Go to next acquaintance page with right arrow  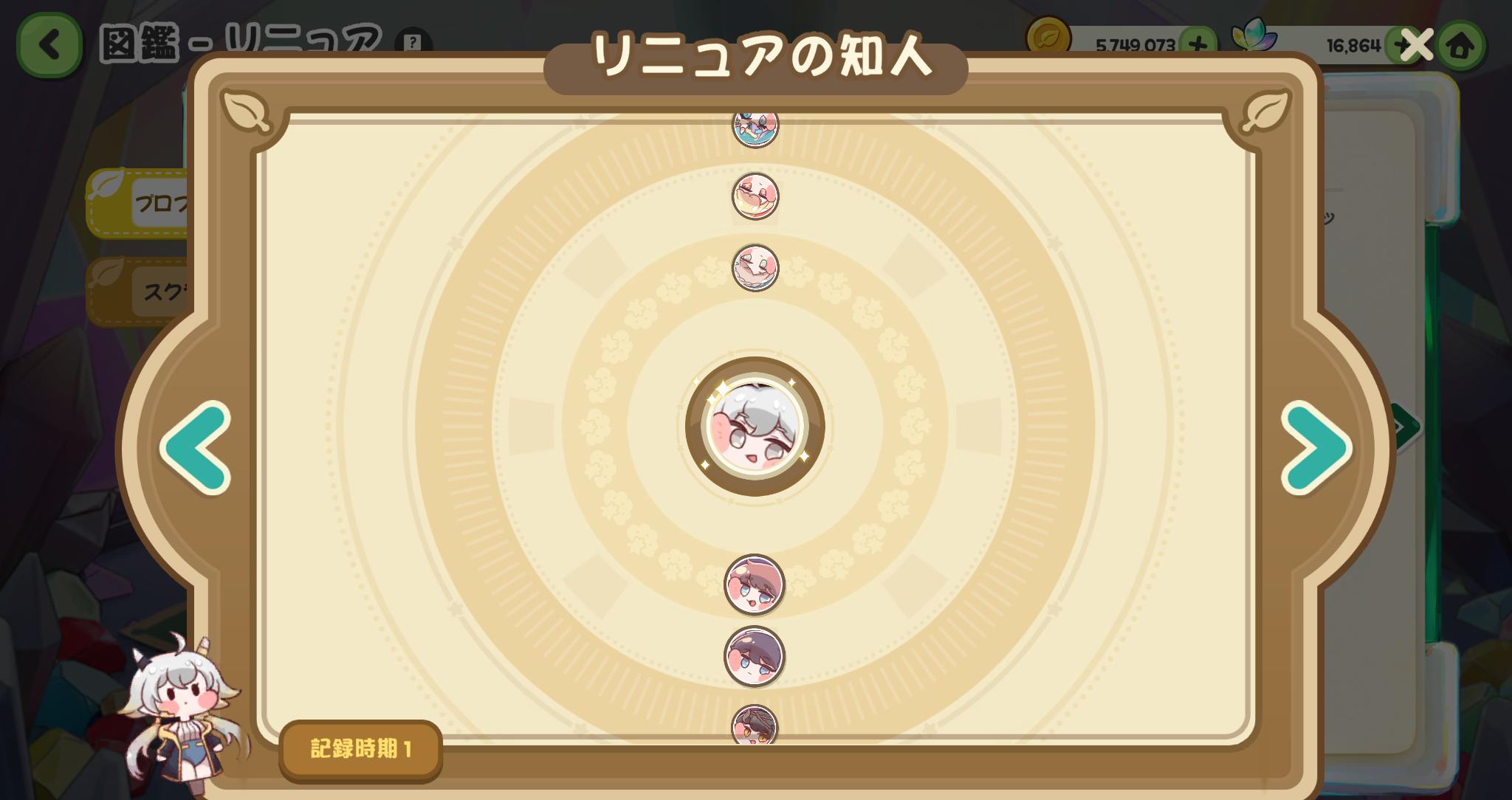coord(1316,448)
